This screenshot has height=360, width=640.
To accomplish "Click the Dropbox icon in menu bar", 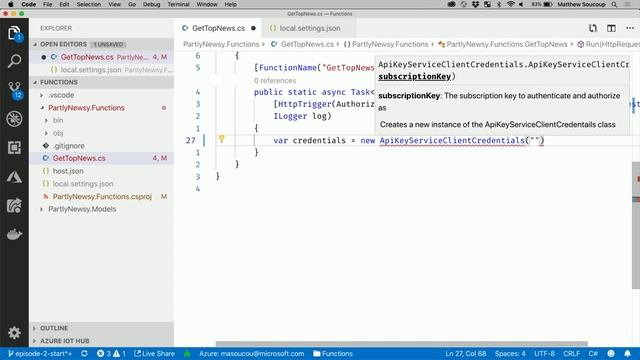I will coord(476,4).
